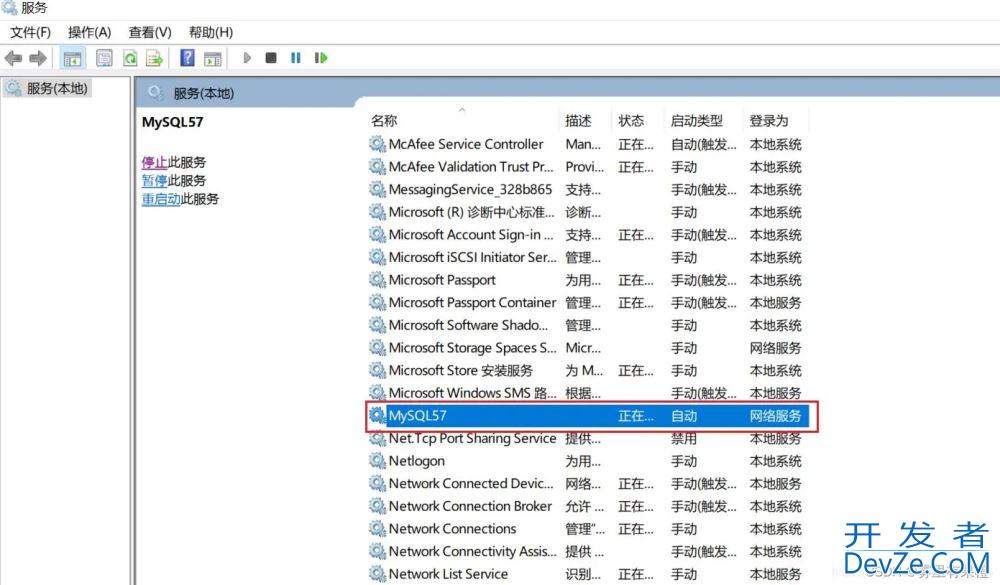Select McAfee Validation Trust Pr... service

coord(471,167)
